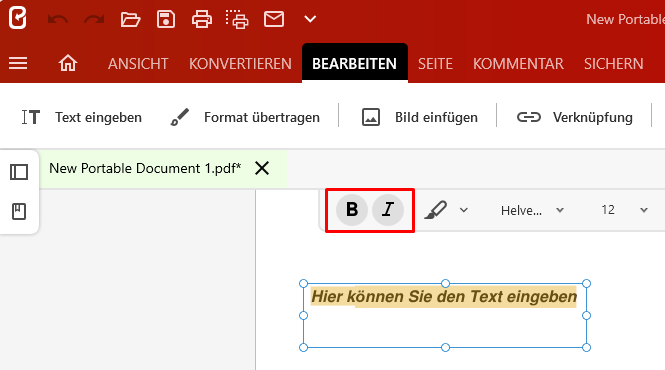This screenshot has width=665, height=370.
Task: Switch to the SICHERN tab
Action: (613, 64)
